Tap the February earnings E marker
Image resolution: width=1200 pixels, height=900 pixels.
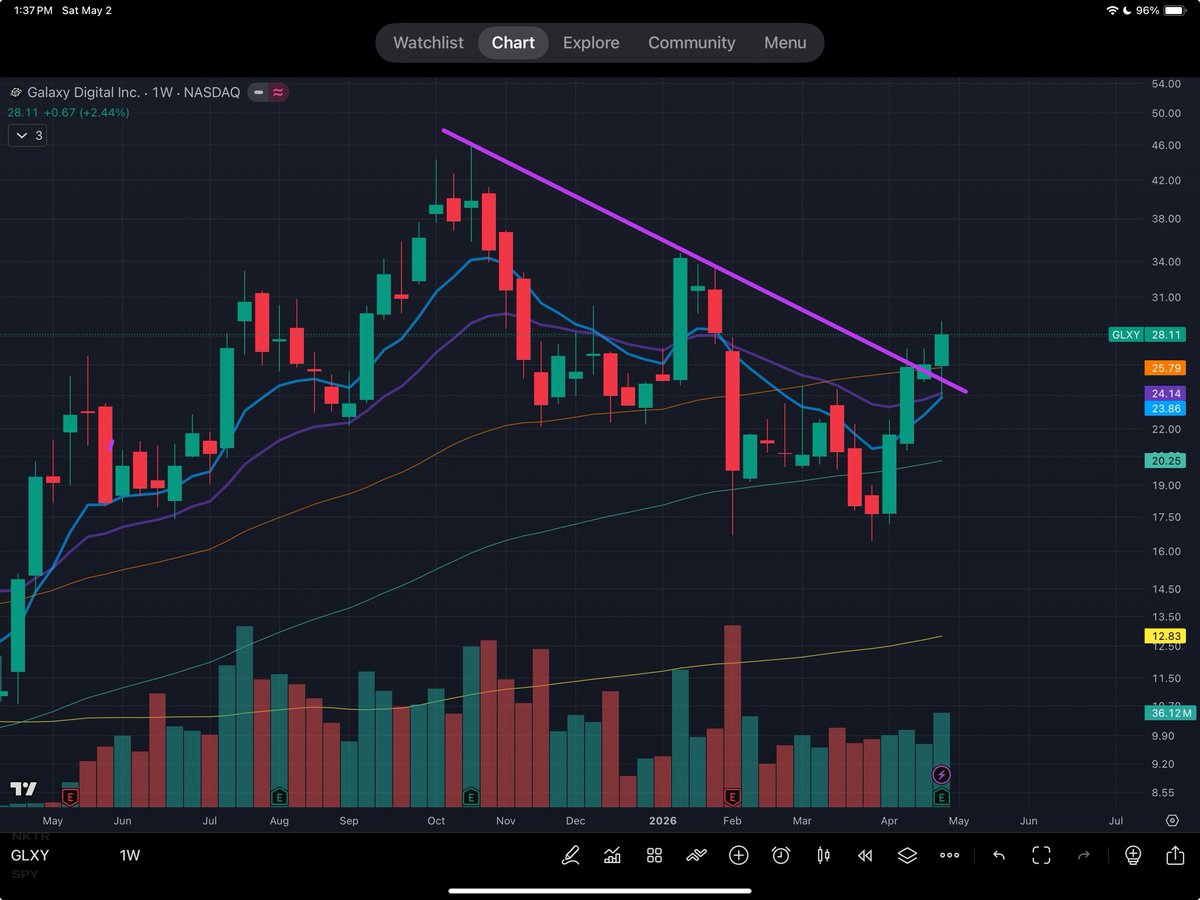(x=732, y=797)
